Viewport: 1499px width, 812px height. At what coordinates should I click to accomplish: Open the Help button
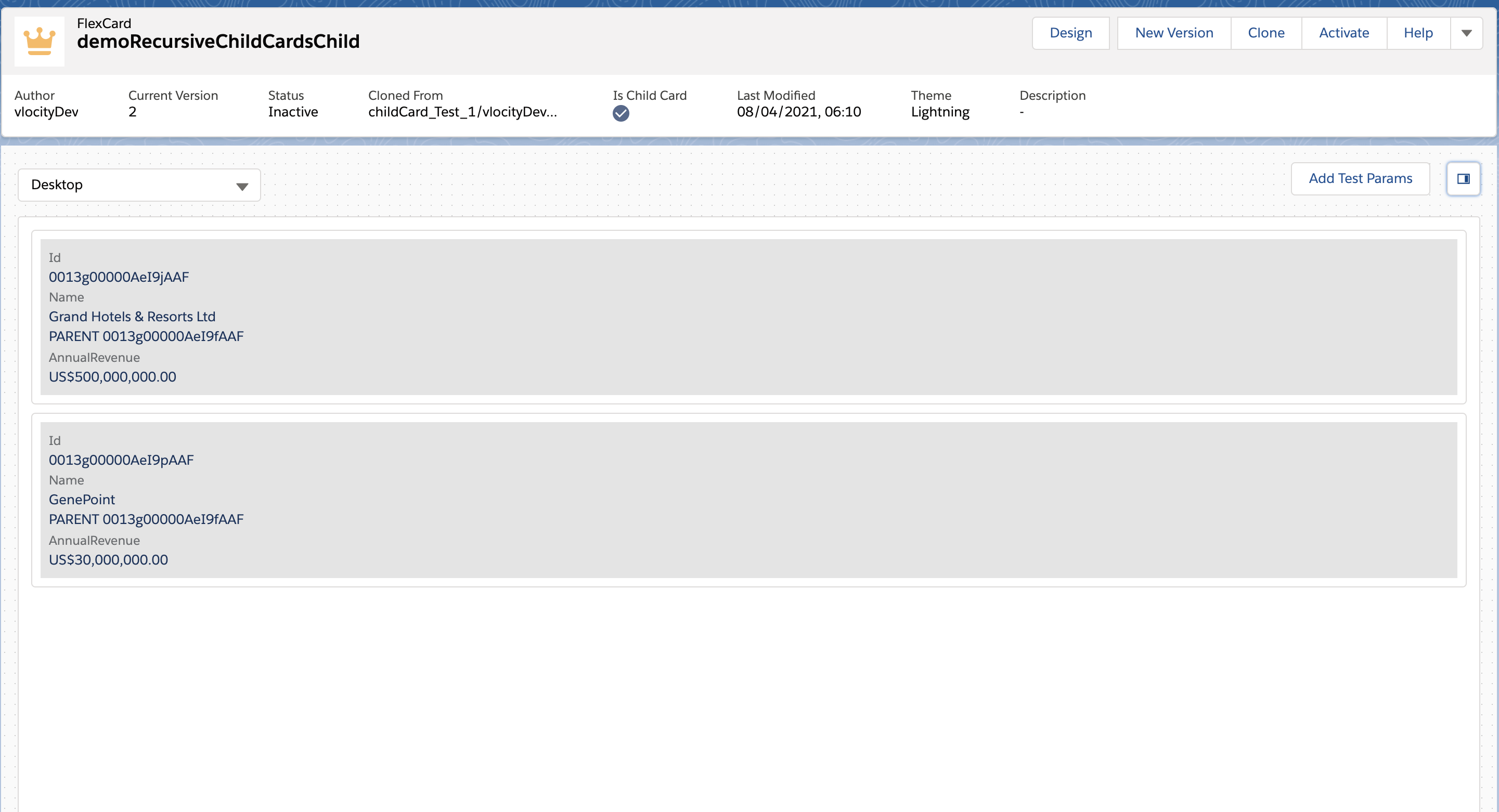pos(1418,33)
